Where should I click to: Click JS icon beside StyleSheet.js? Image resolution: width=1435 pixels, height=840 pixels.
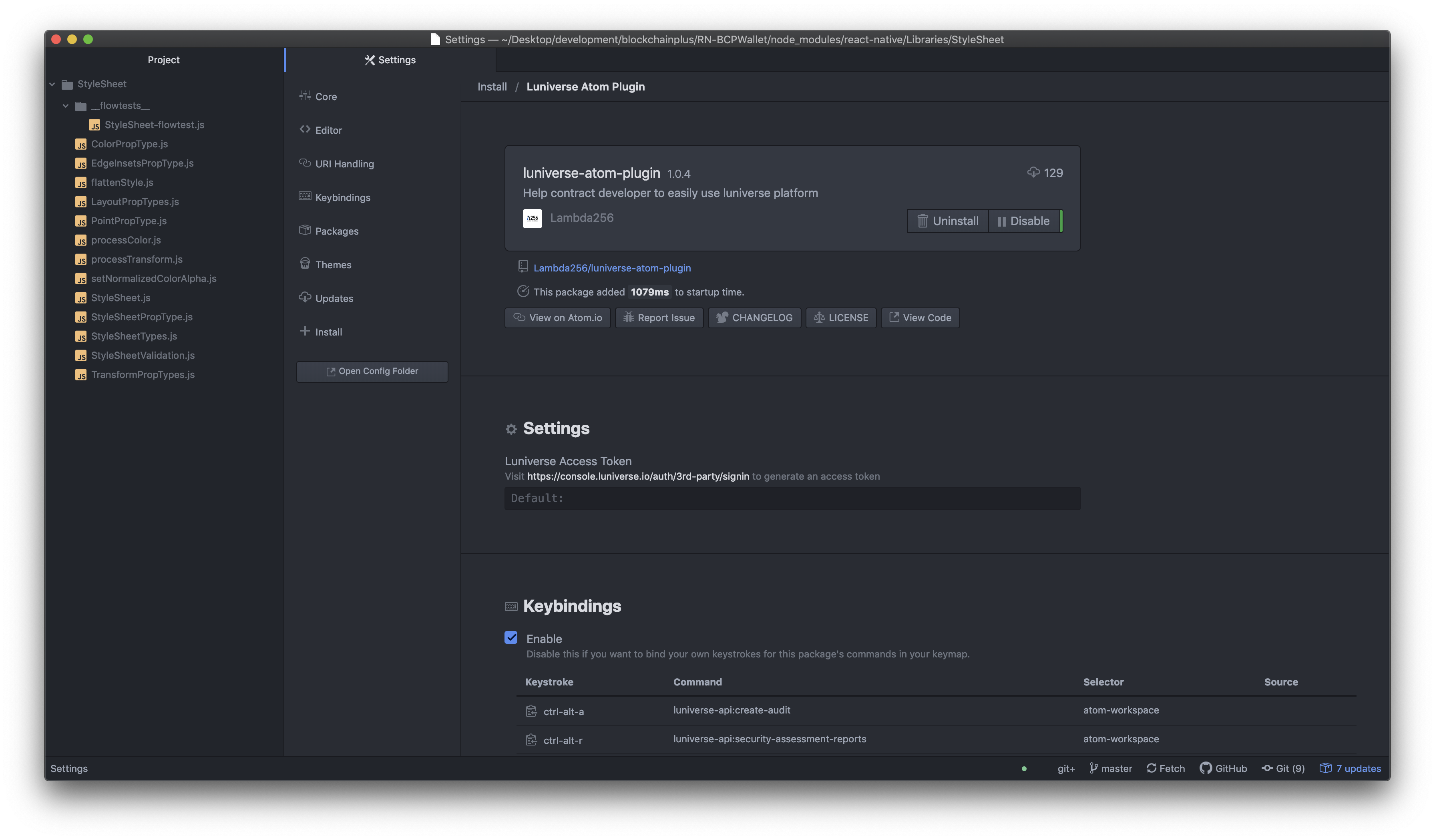[81, 298]
